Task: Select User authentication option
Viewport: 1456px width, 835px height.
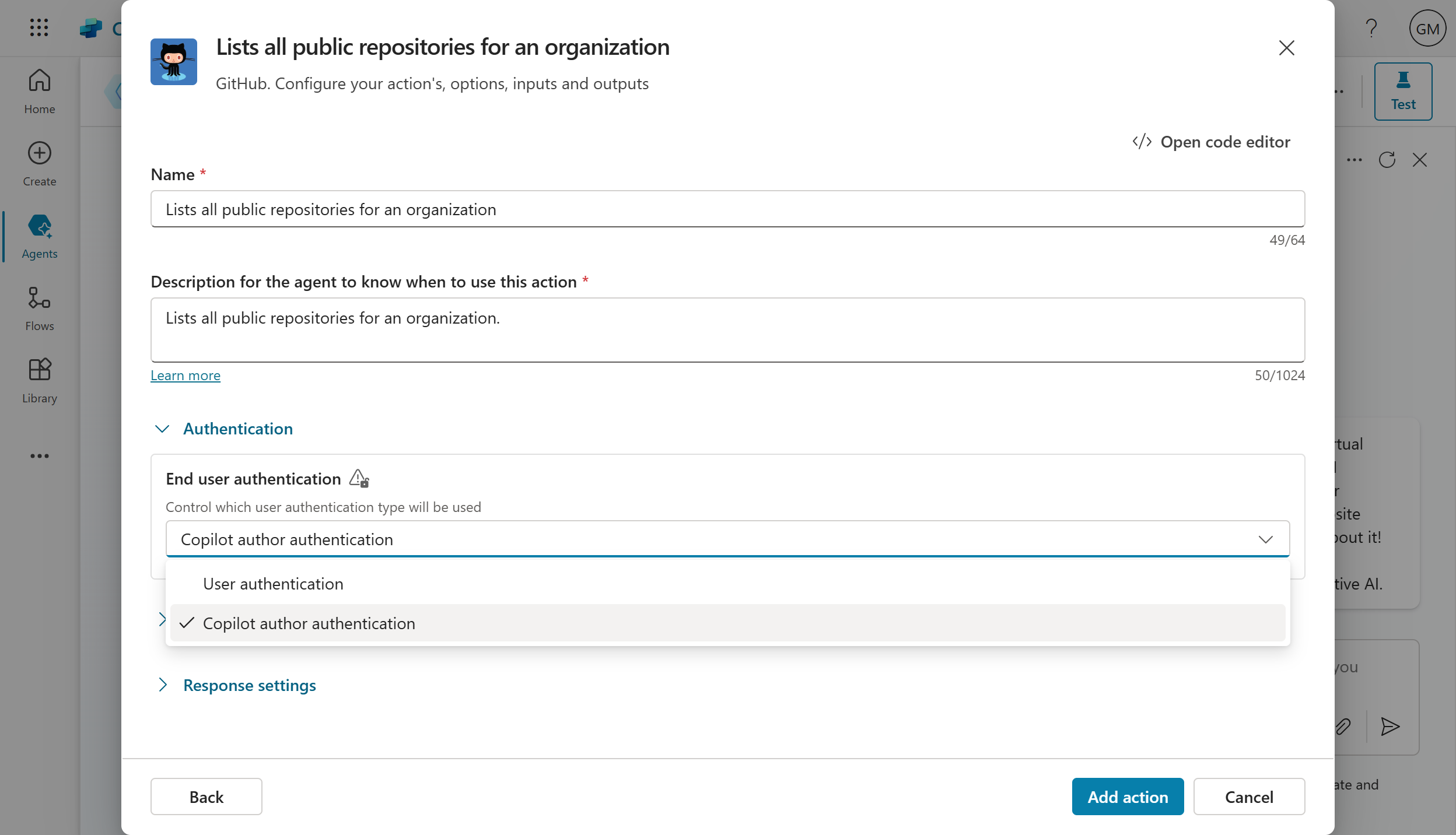Action: point(273,584)
